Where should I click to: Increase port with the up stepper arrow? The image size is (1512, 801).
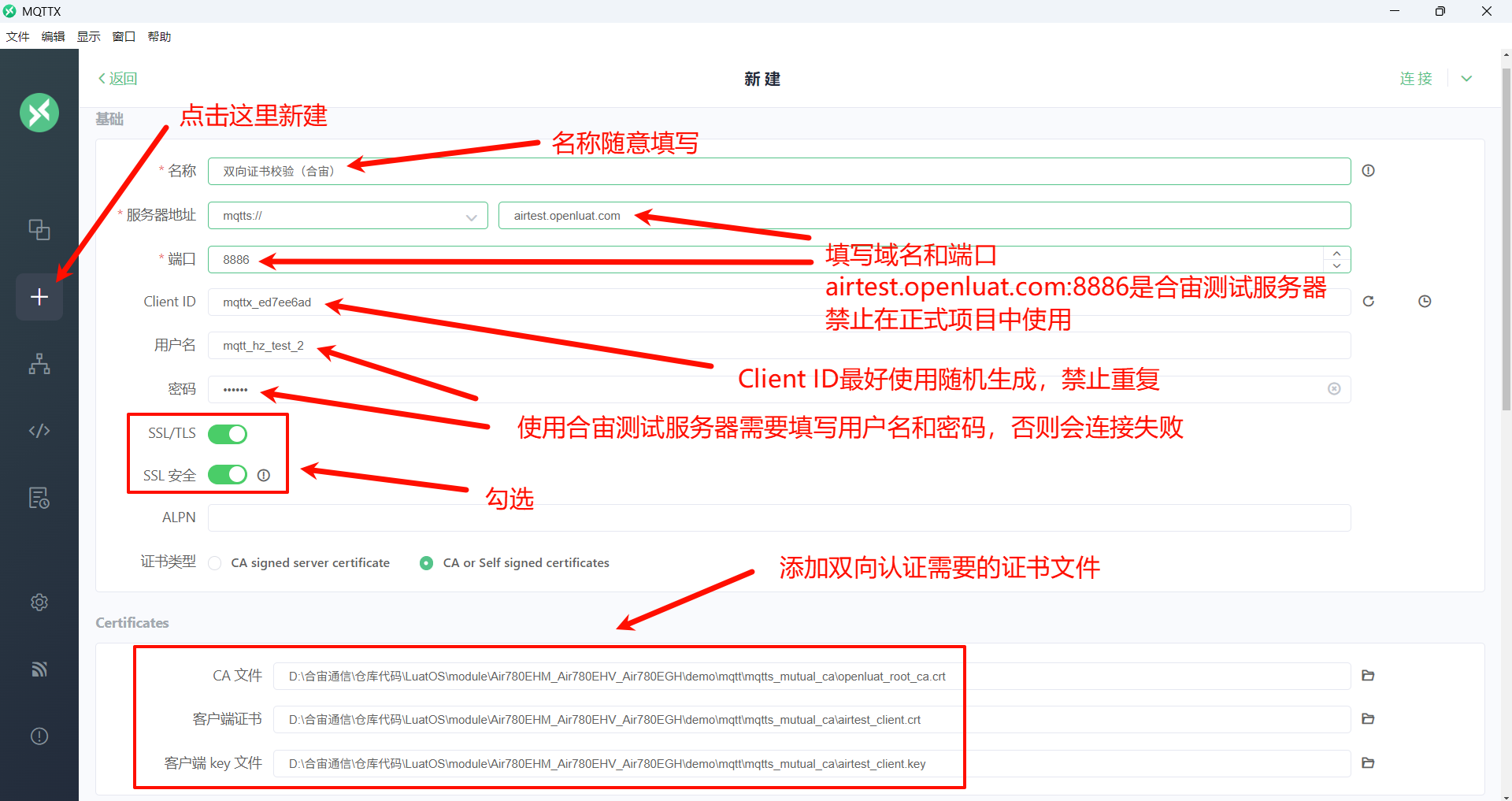tap(1336, 254)
